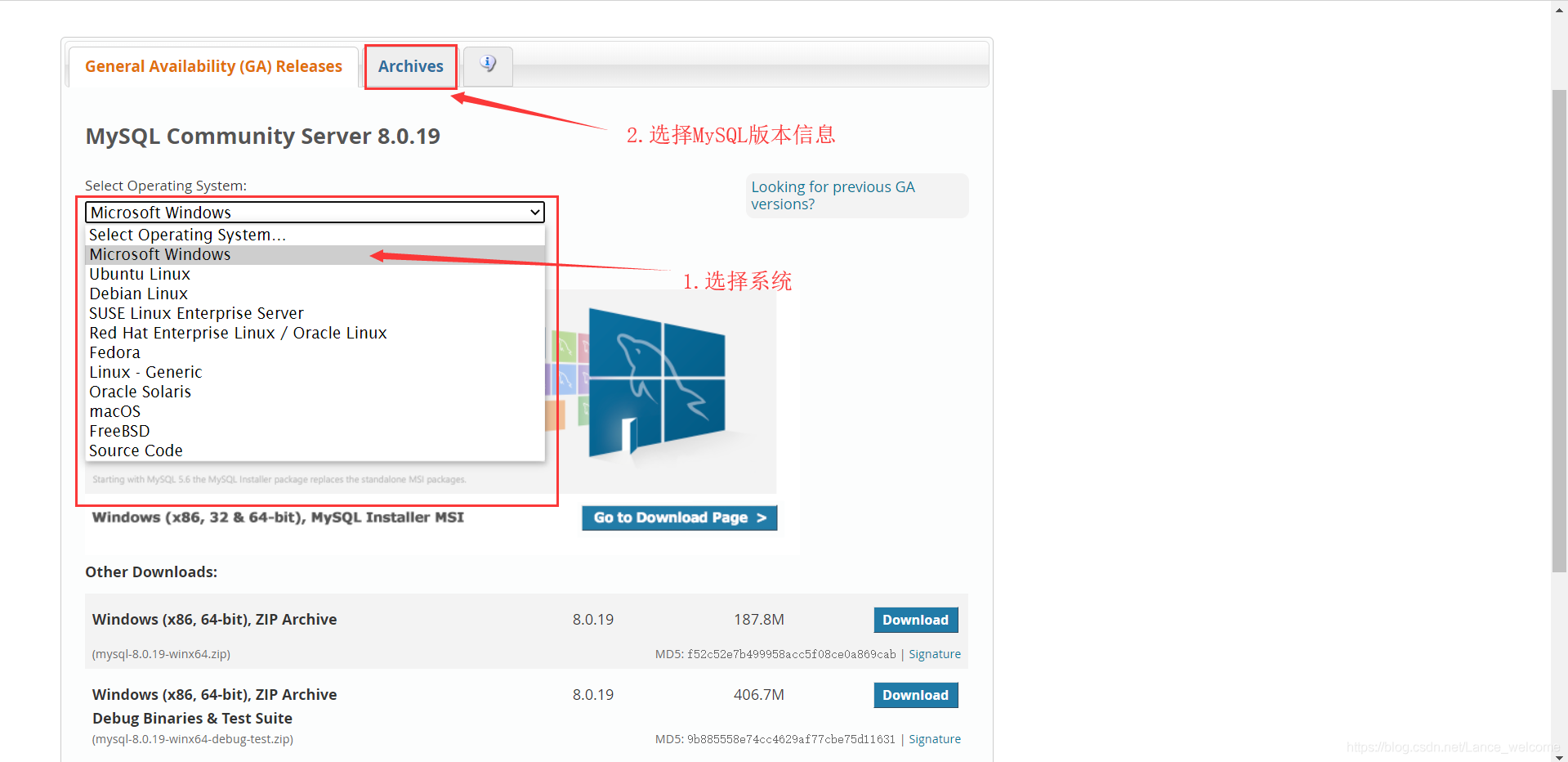The height and width of the screenshot is (762, 1568).
Task: Click Looking for previous GA versions link
Action: point(833,195)
